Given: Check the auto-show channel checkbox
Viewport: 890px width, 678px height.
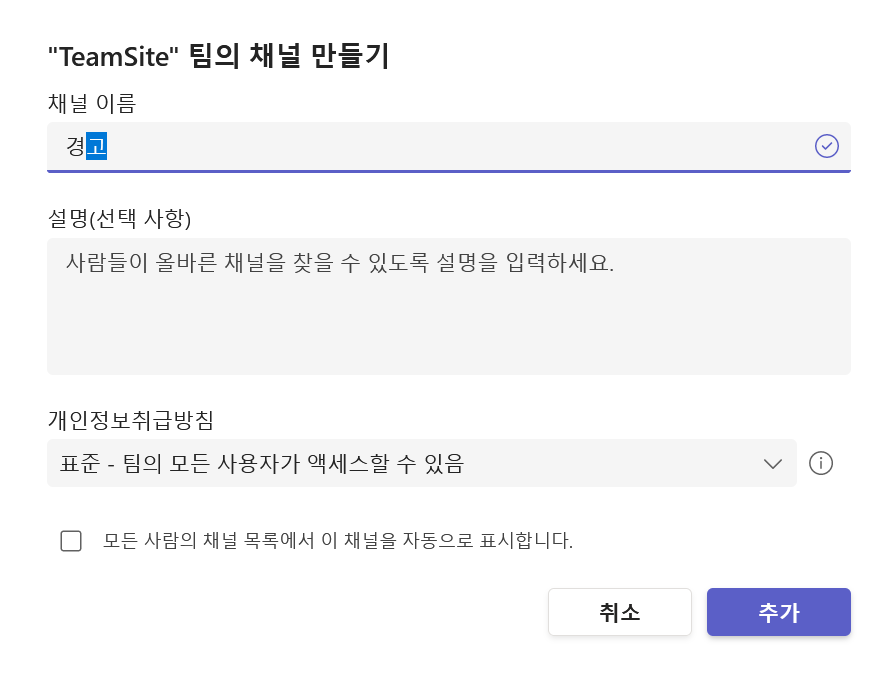Looking at the screenshot, I should point(71,541).
